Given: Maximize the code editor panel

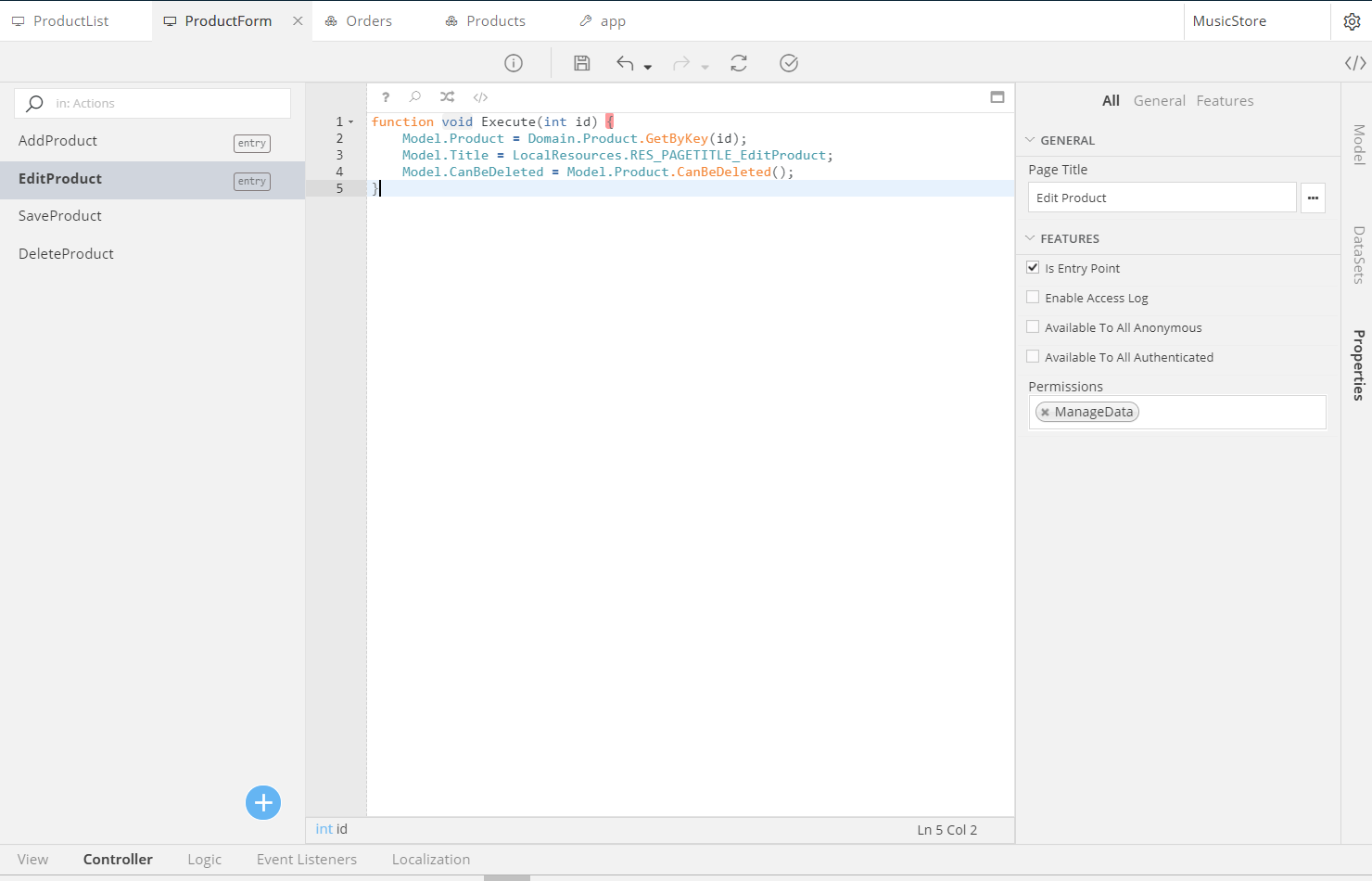Looking at the screenshot, I should pyautogui.click(x=997, y=97).
